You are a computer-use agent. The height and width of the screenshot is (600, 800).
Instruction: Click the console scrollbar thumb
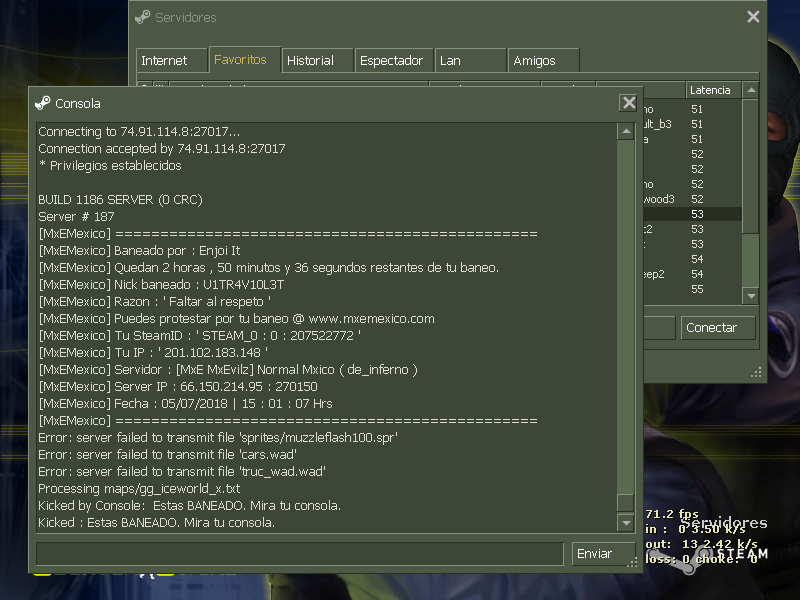pyautogui.click(x=626, y=503)
